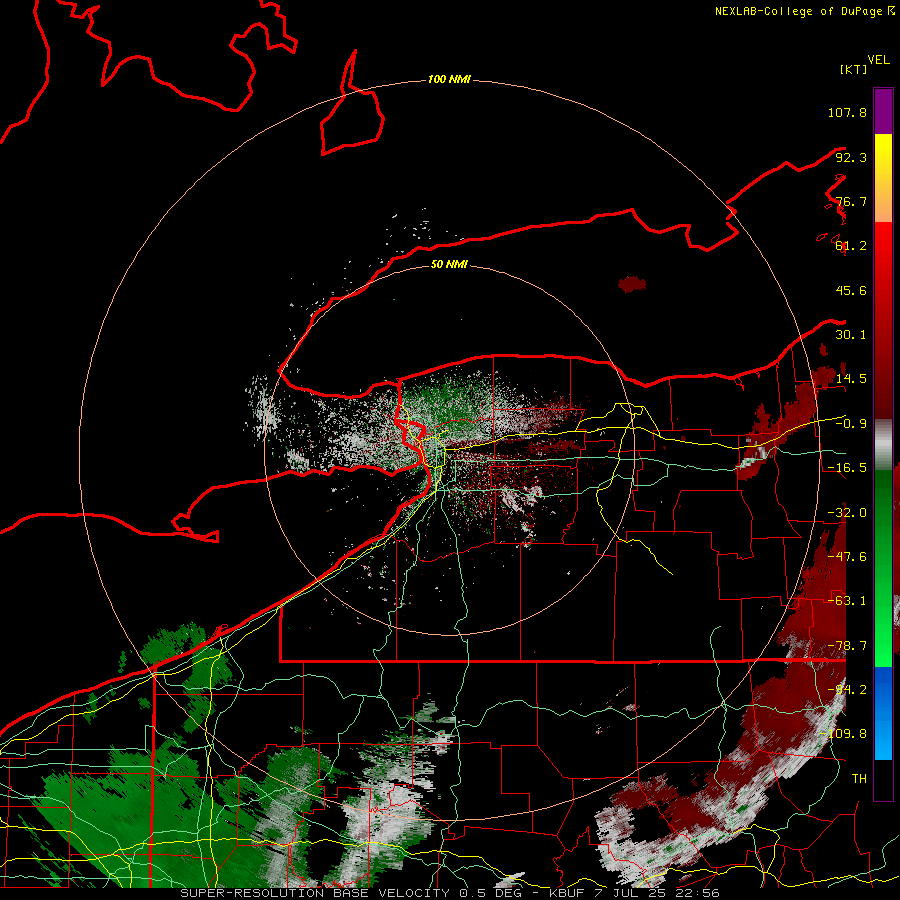900x900 pixels.
Task: Select the 14.5 scale value
Action: pos(851,379)
